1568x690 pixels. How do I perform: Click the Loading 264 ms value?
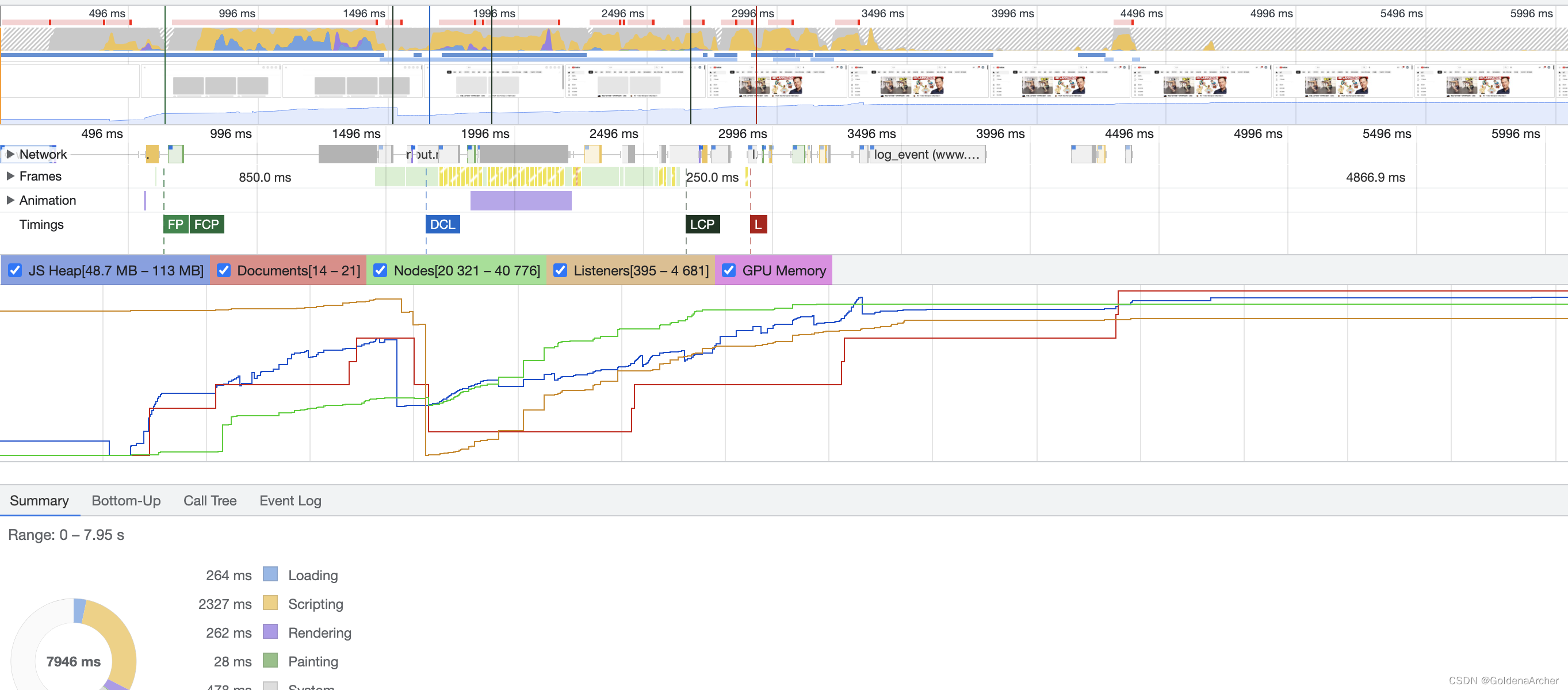point(229,576)
